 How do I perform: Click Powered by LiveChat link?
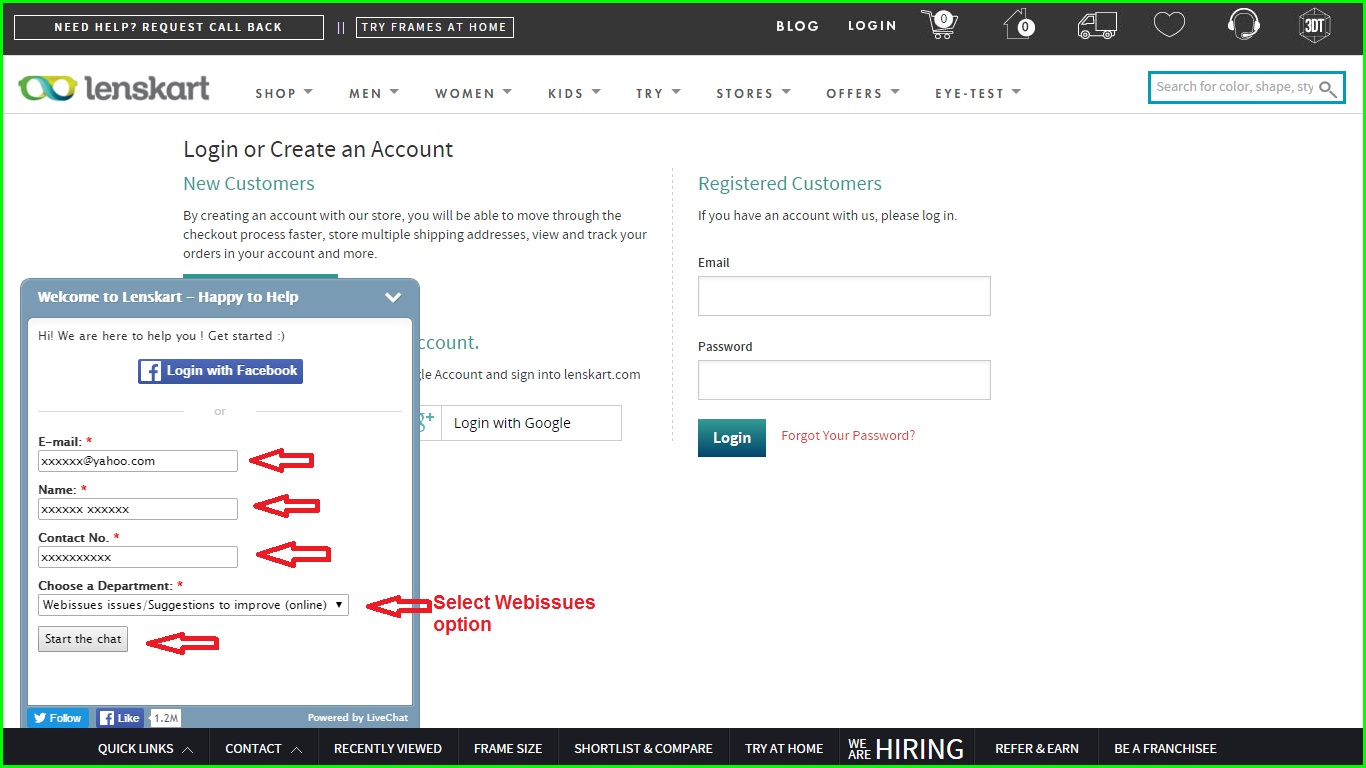(358, 718)
